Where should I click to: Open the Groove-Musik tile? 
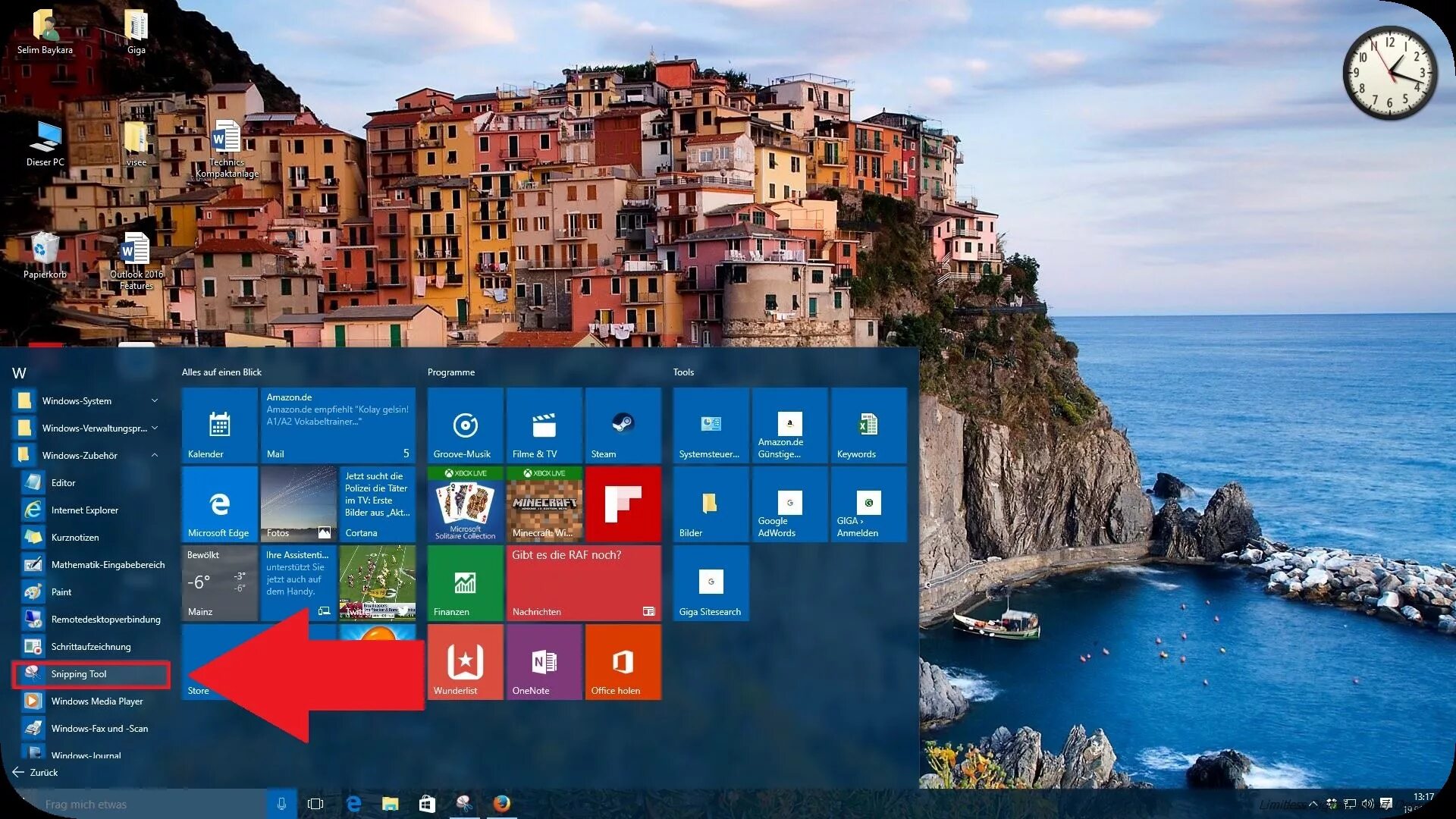tap(465, 425)
